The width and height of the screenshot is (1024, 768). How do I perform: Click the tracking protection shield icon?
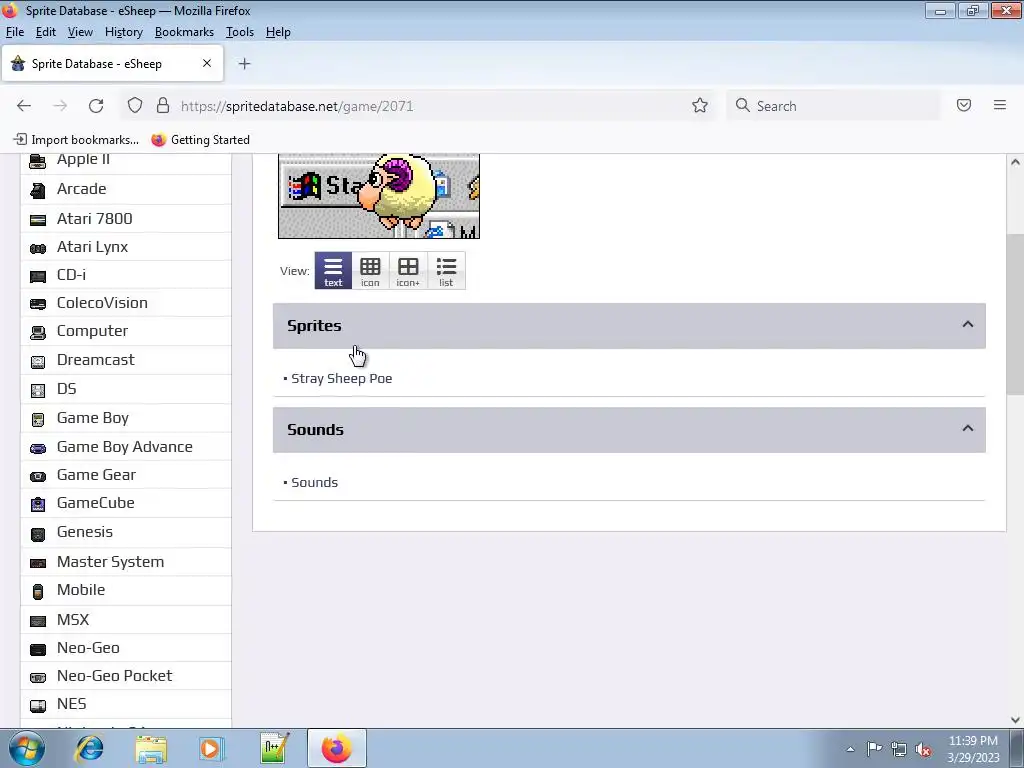[x=135, y=106]
